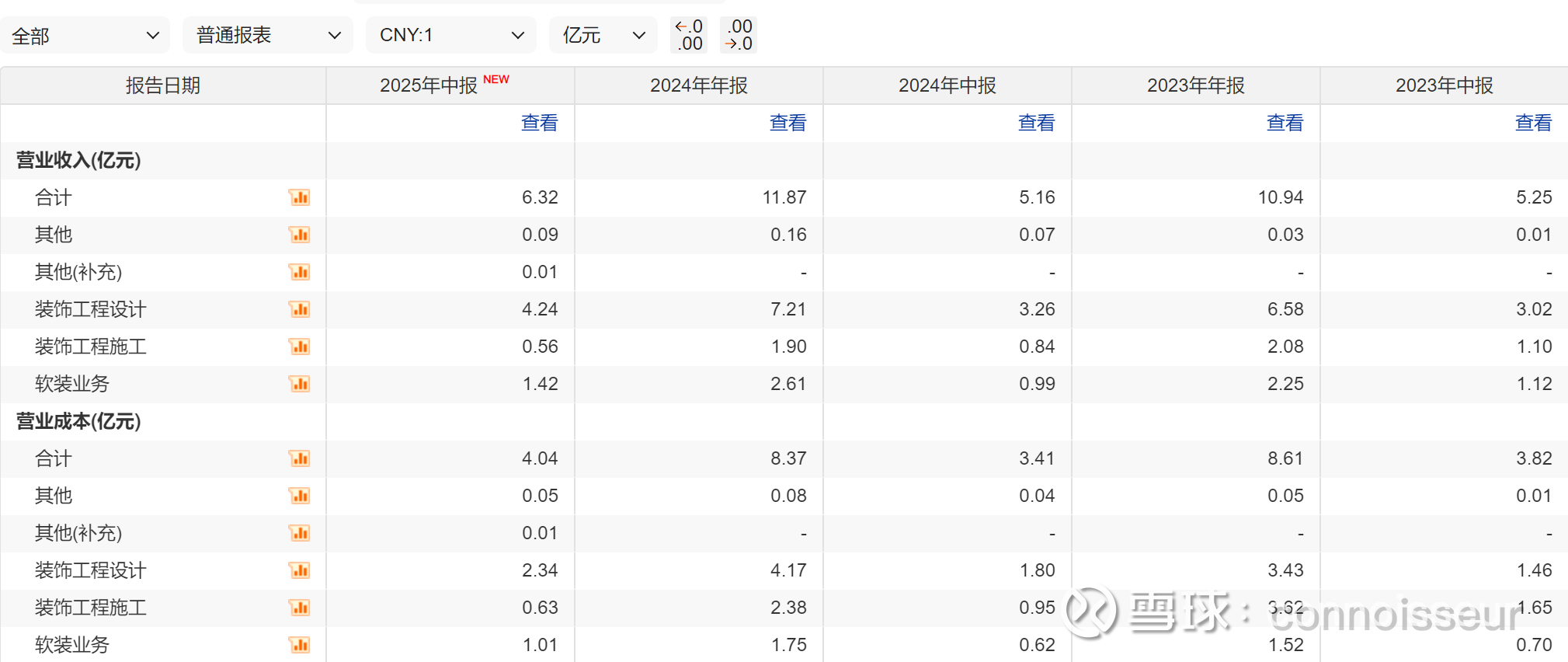Select the 2024年中报 column header
The width and height of the screenshot is (1568, 662).
pyautogui.click(x=947, y=85)
